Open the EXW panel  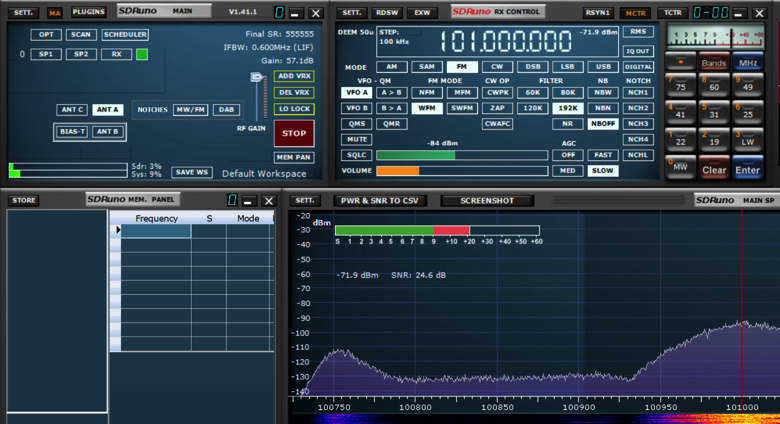[422, 12]
